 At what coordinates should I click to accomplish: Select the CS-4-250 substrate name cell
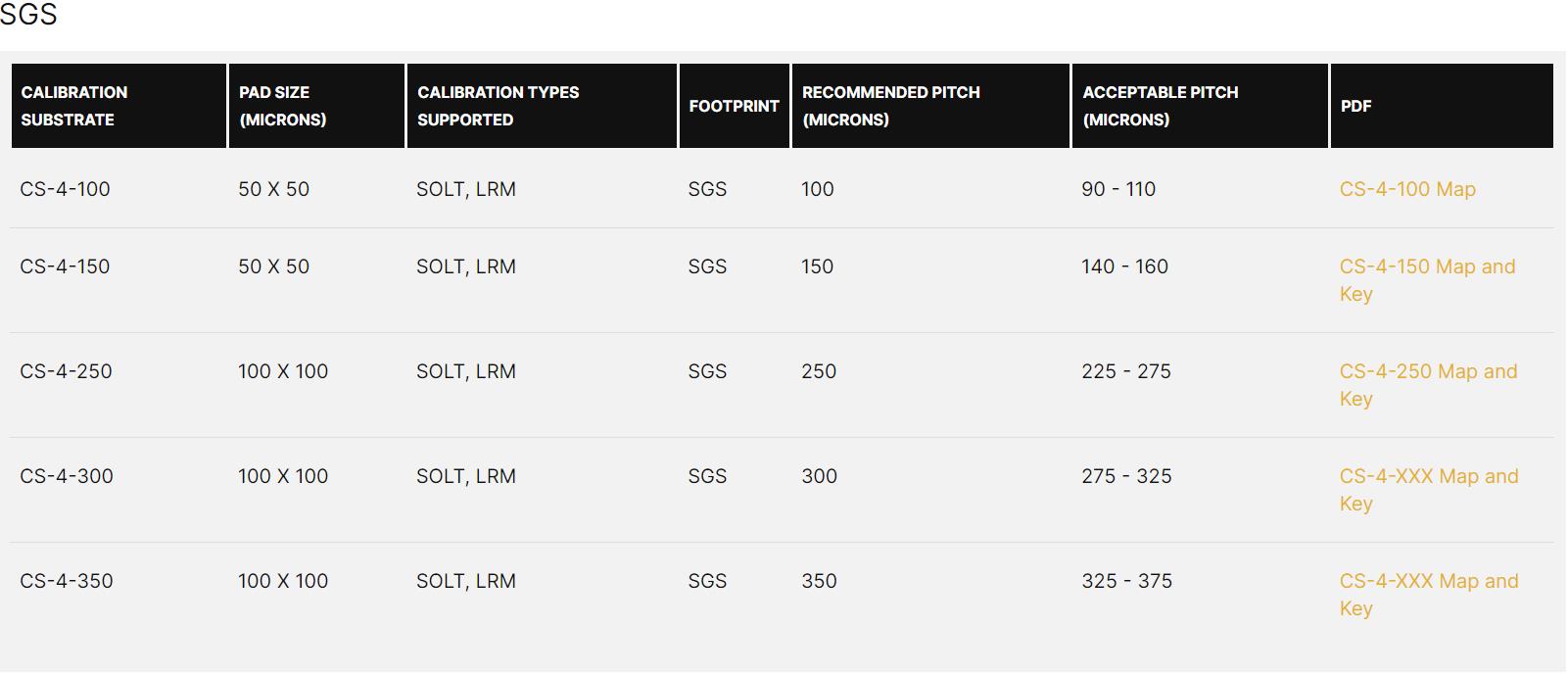click(66, 371)
